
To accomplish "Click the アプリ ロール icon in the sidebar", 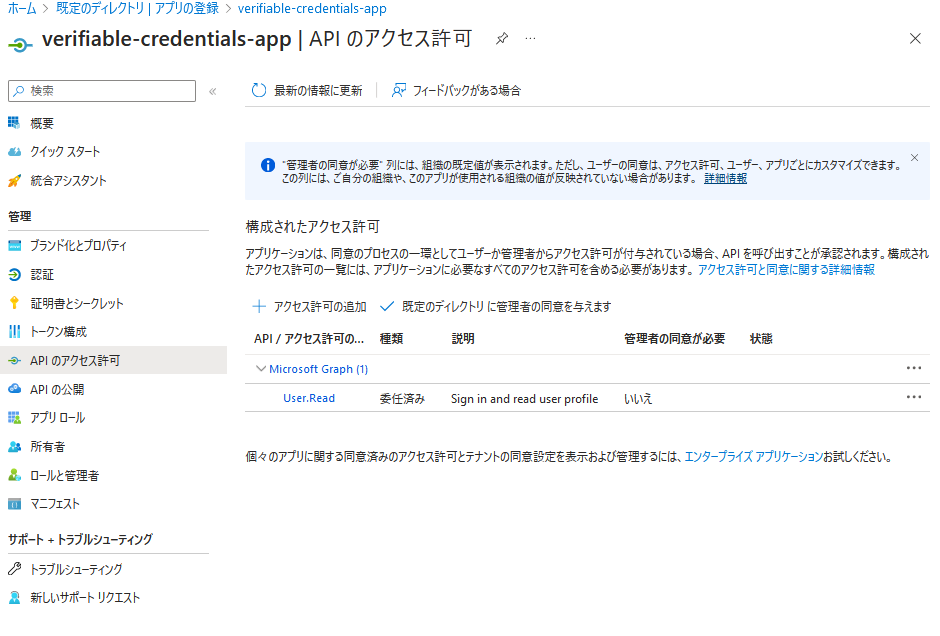I will point(14,417).
